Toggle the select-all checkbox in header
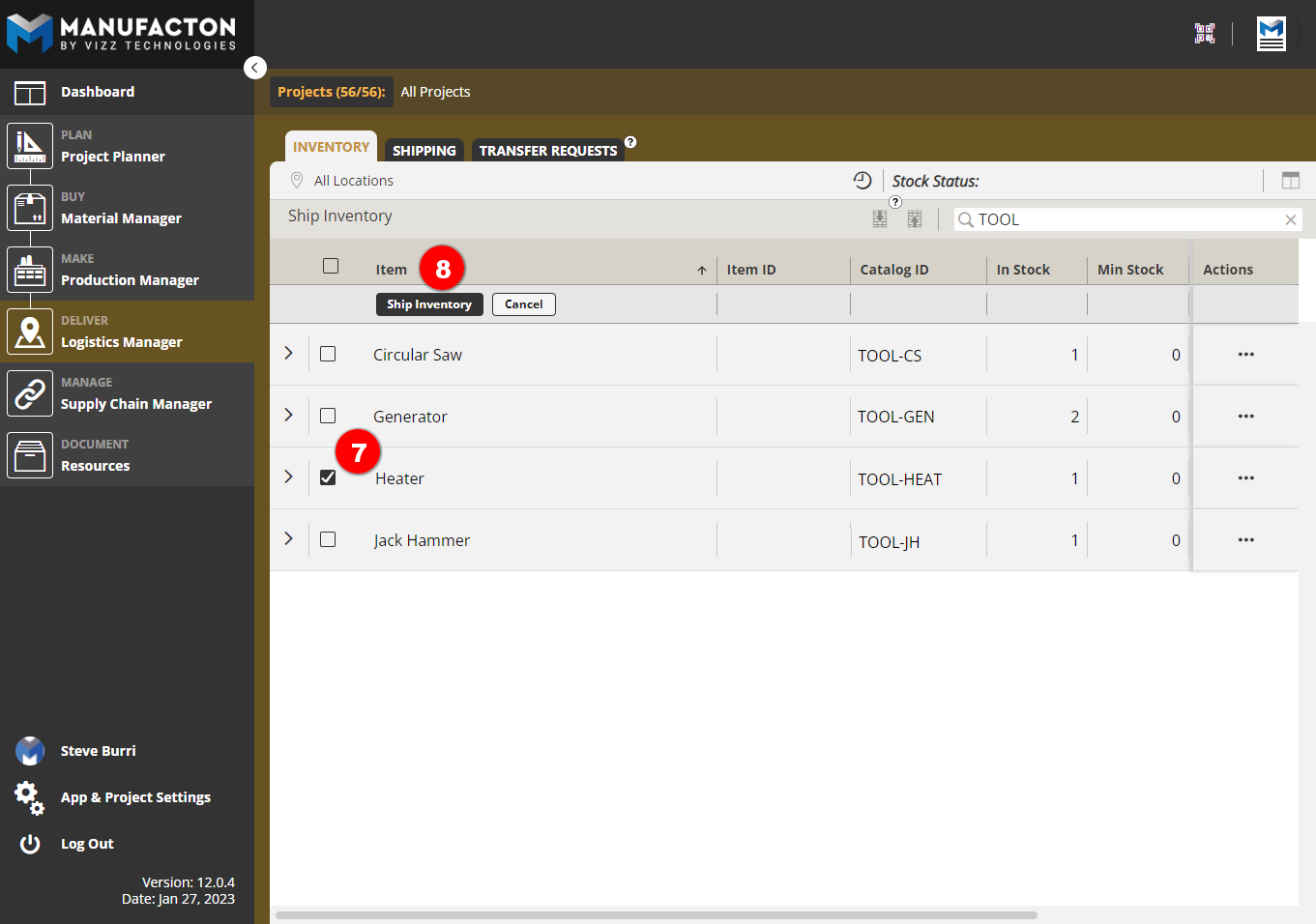 [x=331, y=266]
